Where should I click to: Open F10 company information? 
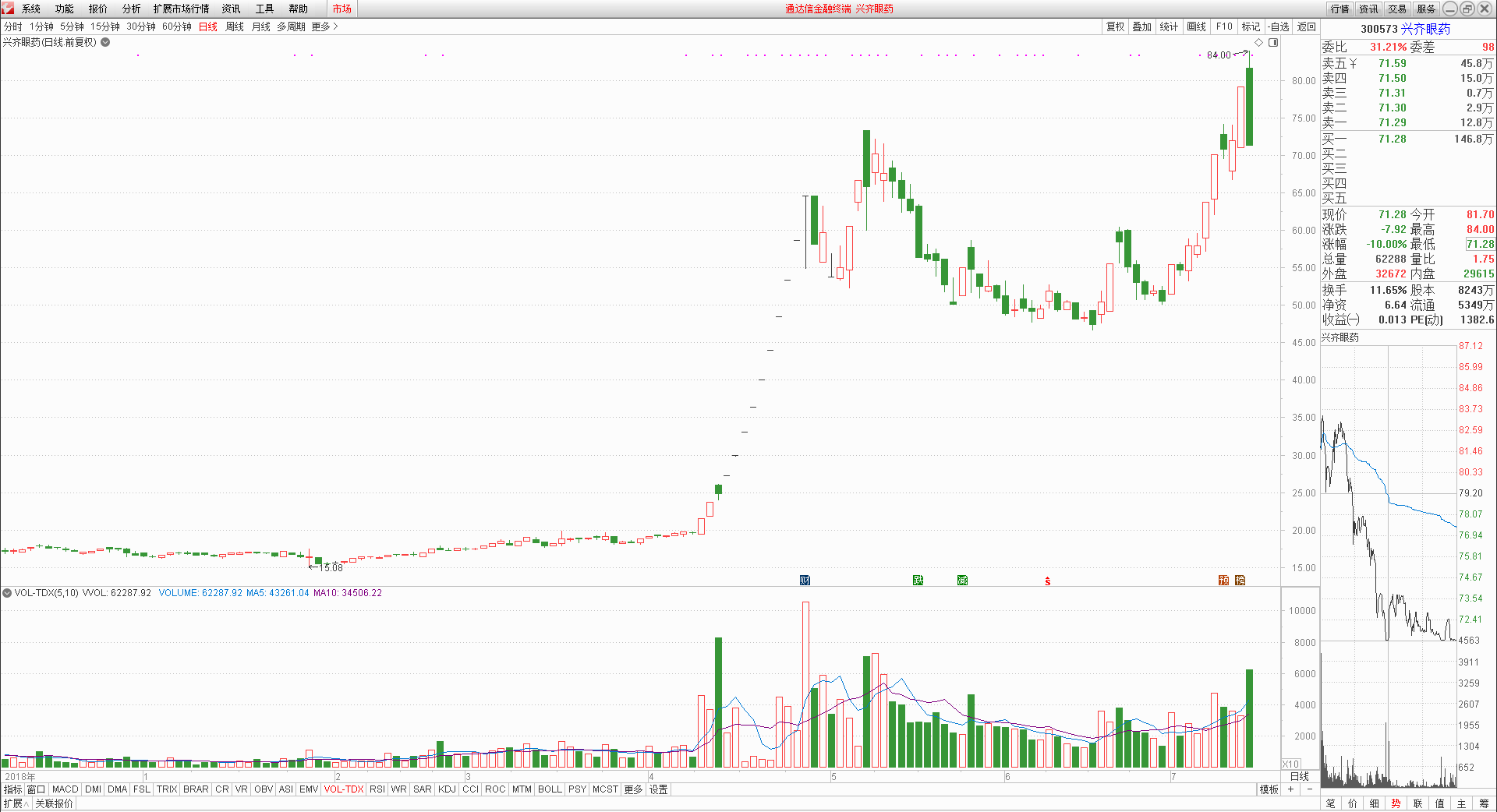(1224, 26)
